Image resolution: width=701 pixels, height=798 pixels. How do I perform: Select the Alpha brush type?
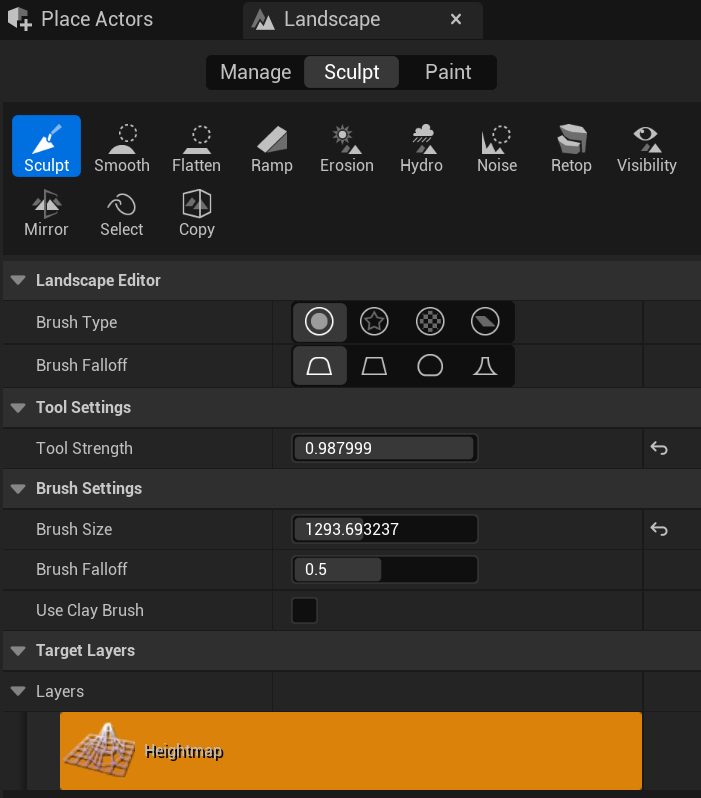coord(374,322)
